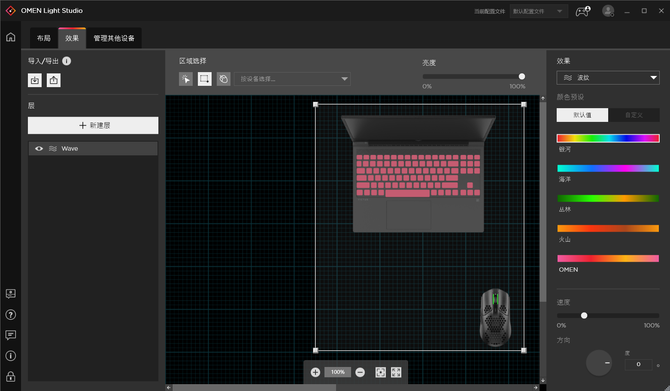Toggle visibility of the Wave layer
670x391 pixels.
click(39, 149)
